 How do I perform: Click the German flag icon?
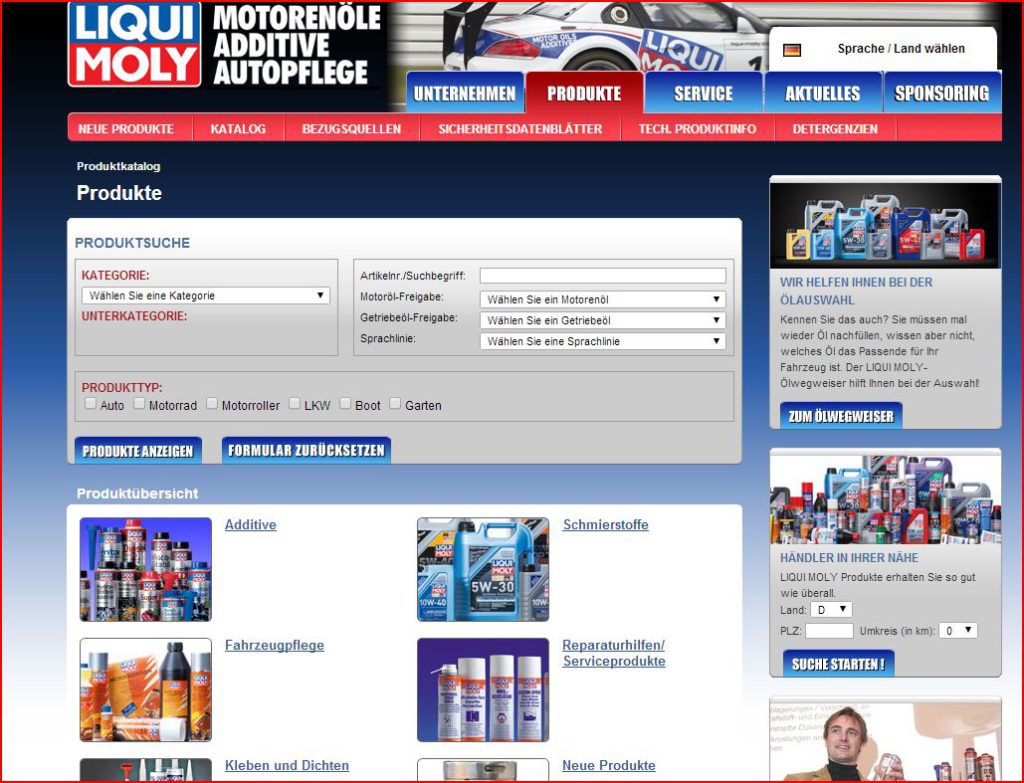(x=792, y=50)
